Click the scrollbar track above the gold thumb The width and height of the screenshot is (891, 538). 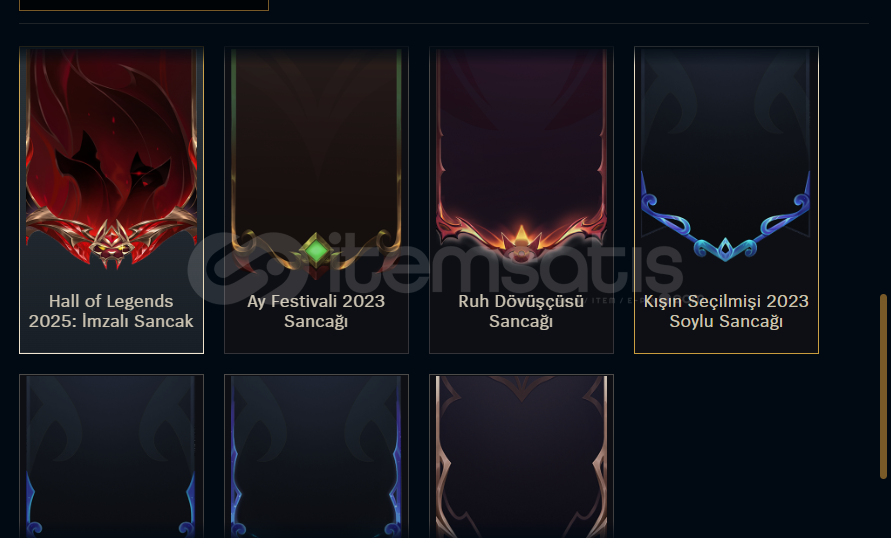point(883,147)
